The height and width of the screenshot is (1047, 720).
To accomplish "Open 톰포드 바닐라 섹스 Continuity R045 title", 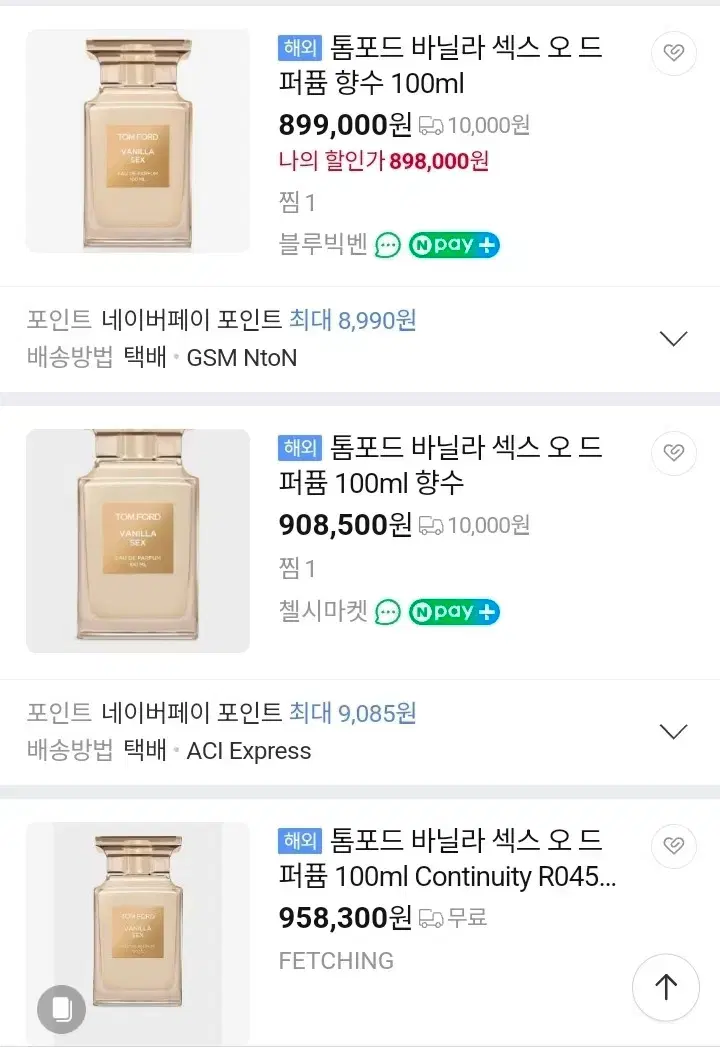I will 447,859.
